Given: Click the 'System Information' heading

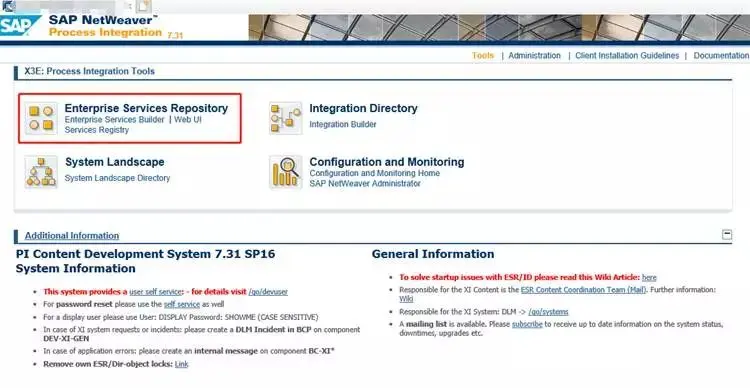Looking at the screenshot, I should (x=76, y=268).
